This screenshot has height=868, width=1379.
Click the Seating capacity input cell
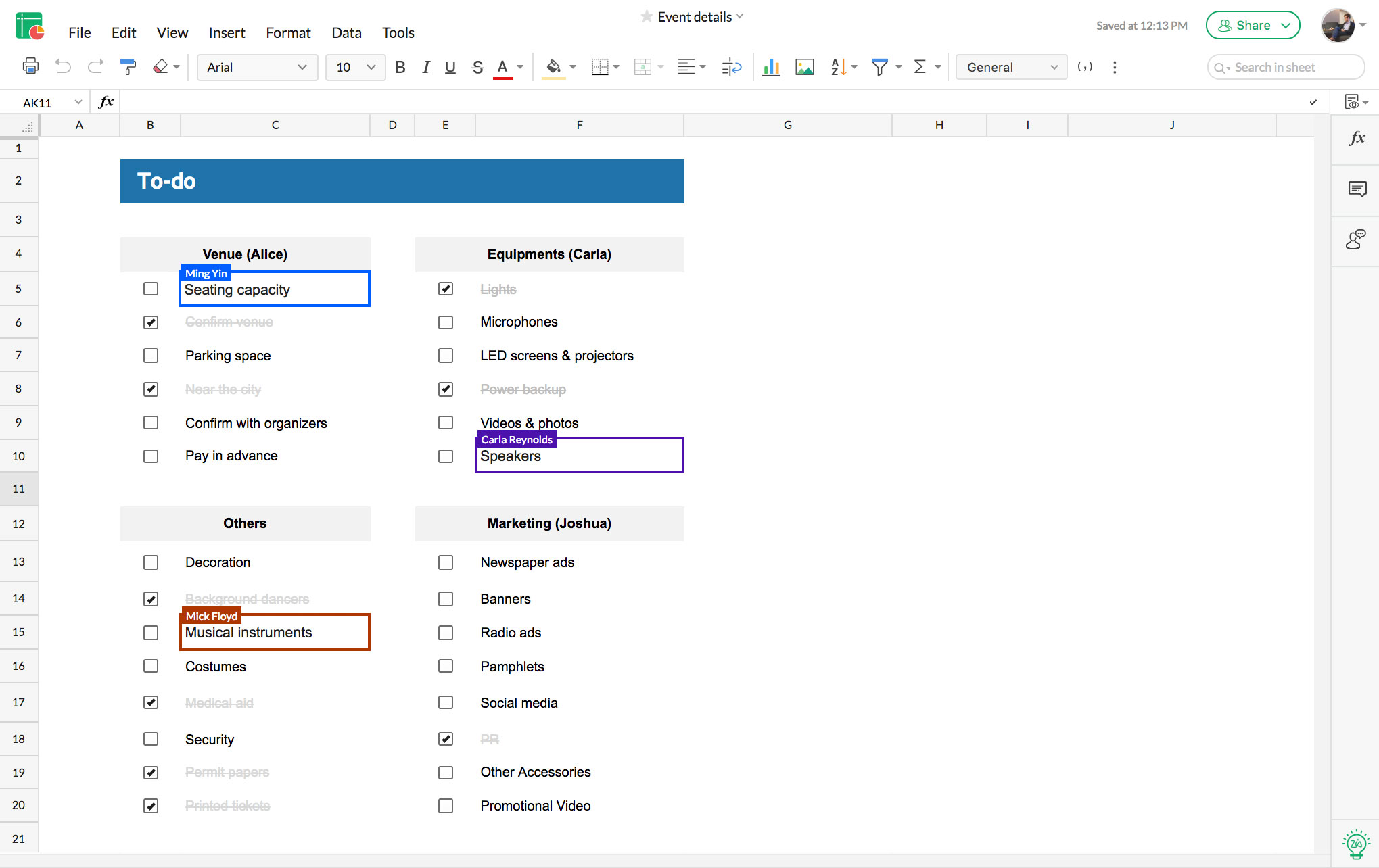click(275, 288)
